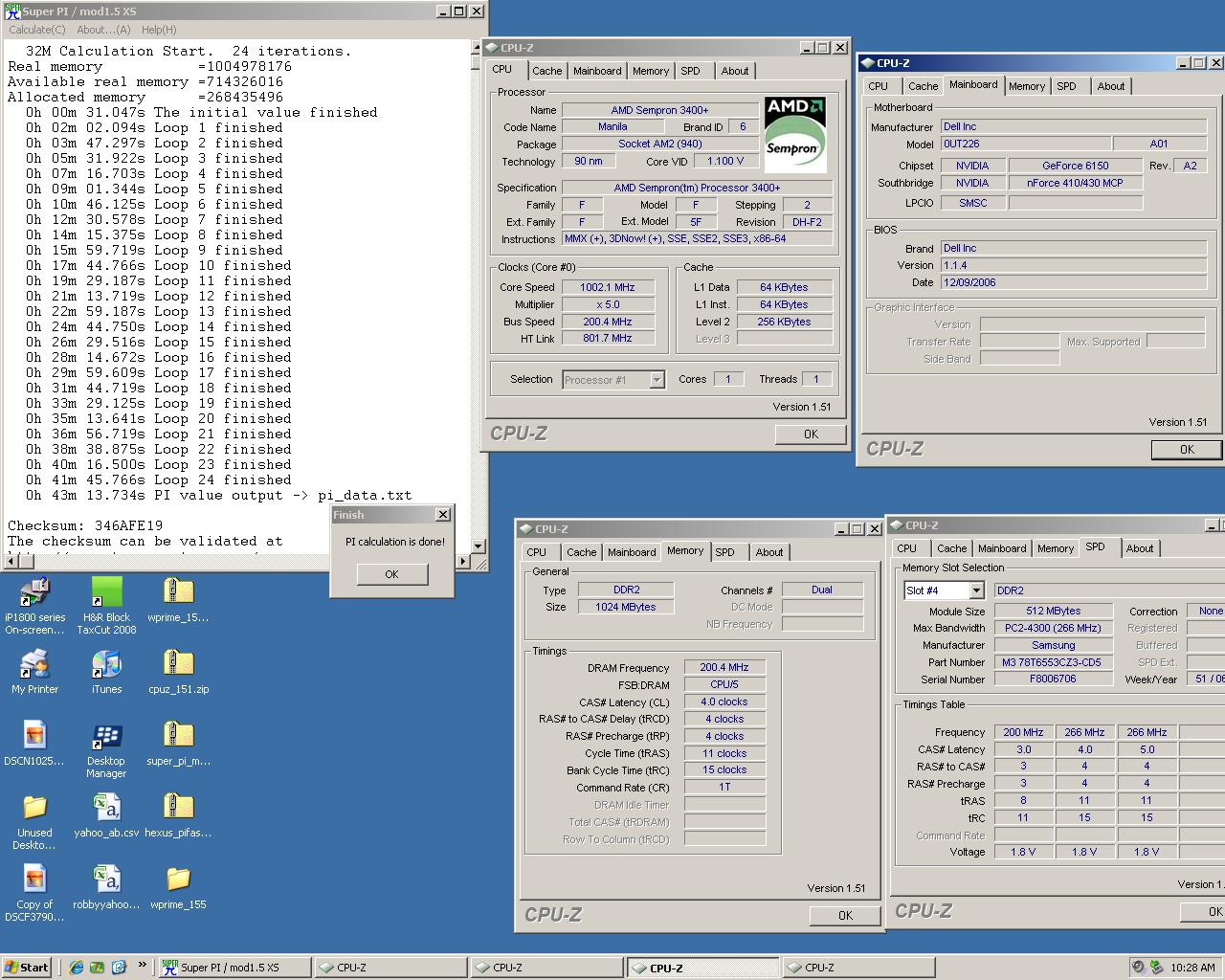Switch to SPD tab in the CPU-Z CPU window
The height and width of the screenshot is (980, 1225).
click(x=690, y=71)
